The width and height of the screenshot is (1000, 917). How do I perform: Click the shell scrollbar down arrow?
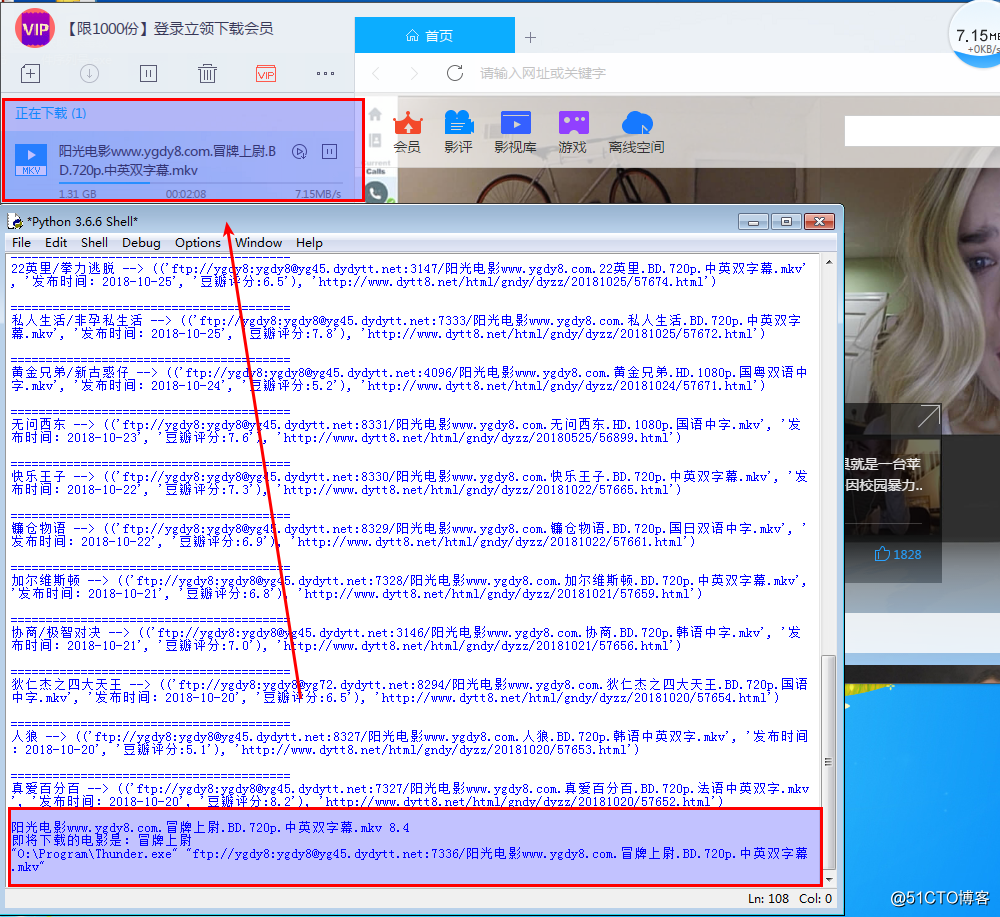click(828, 880)
